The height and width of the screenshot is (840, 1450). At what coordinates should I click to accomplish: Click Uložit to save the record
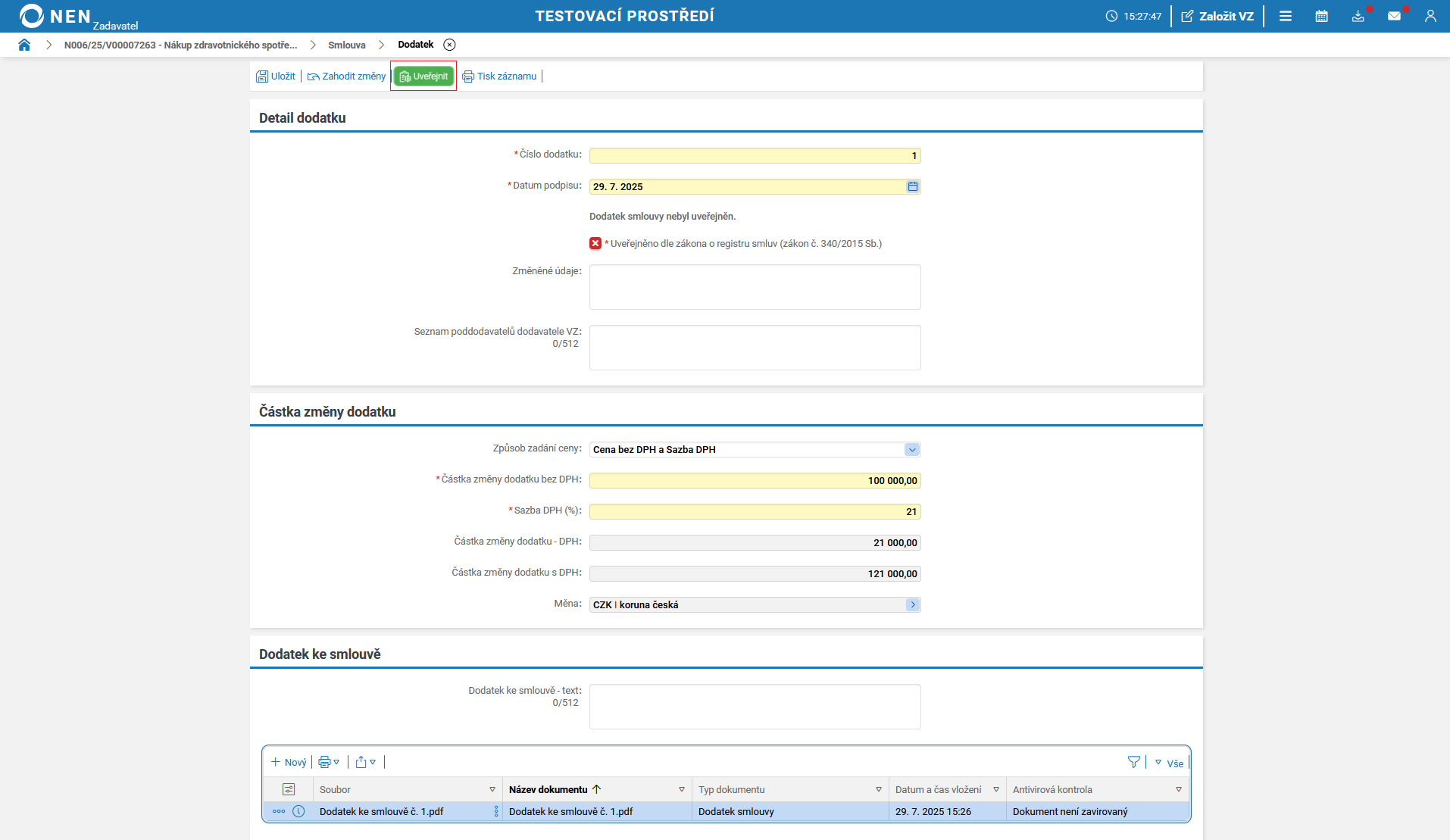coord(276,76)
